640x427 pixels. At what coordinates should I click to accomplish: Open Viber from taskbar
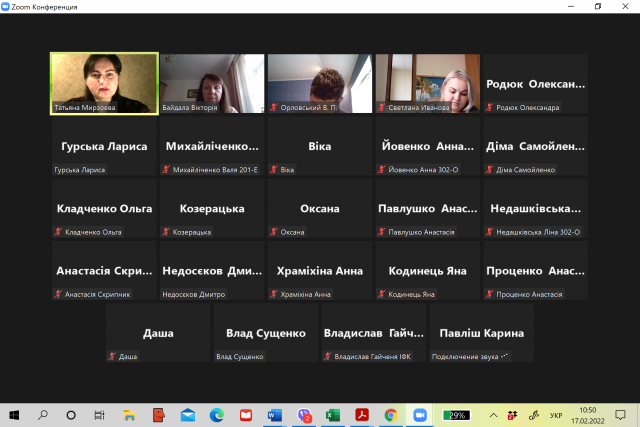pos(304,416)
